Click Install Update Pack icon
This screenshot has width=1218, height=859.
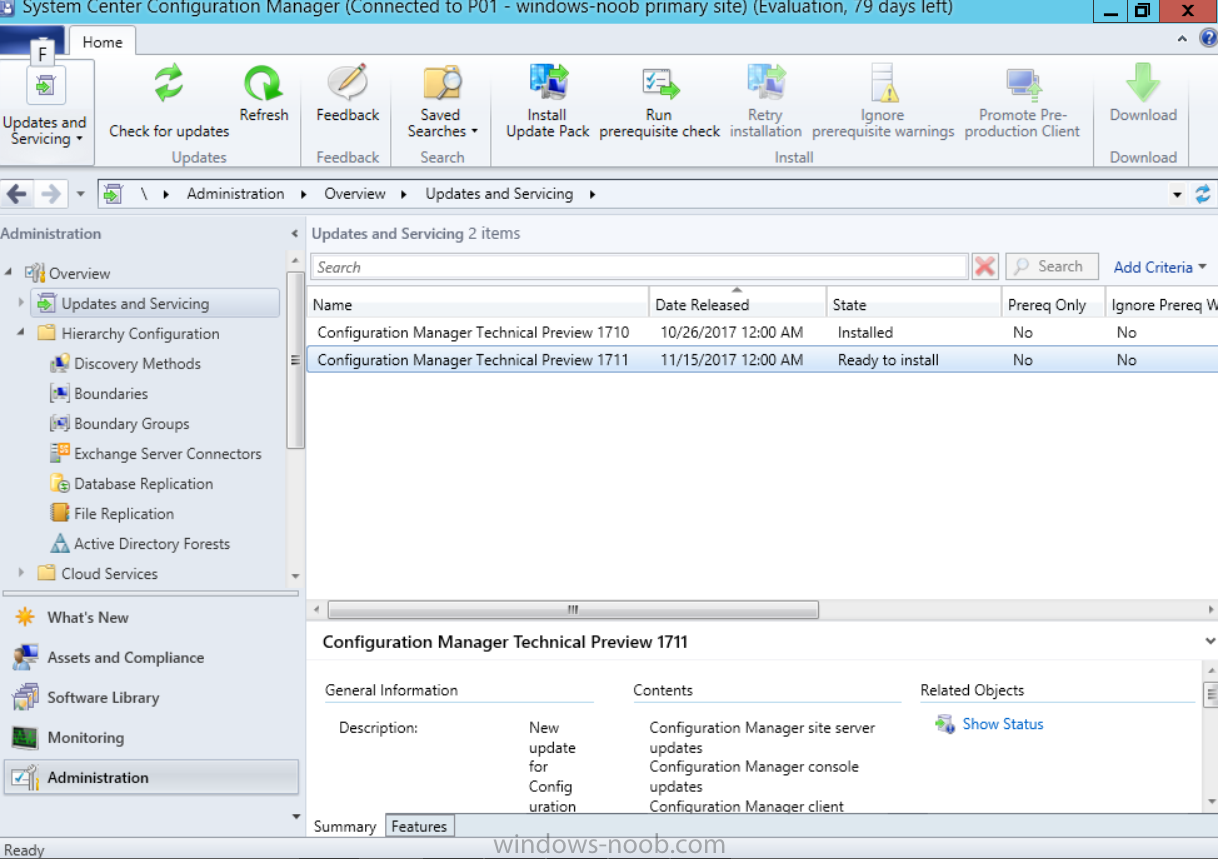547,84
